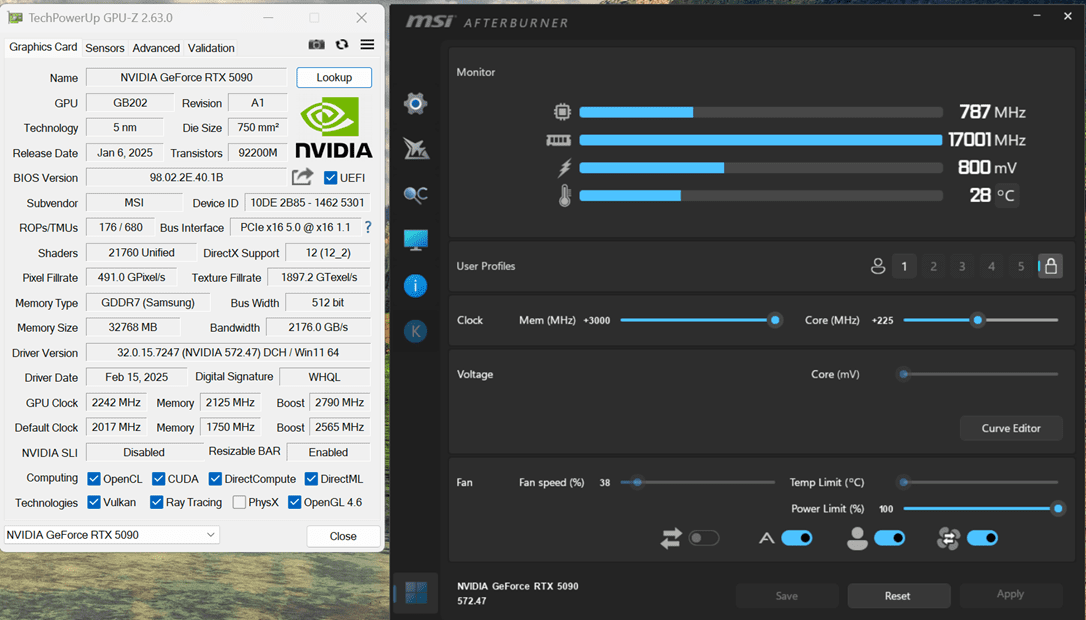Image resolution: width=1086 pixels, height=620 pixels.
Task: Click the user profile person icon
Action: tap(878, 266)
